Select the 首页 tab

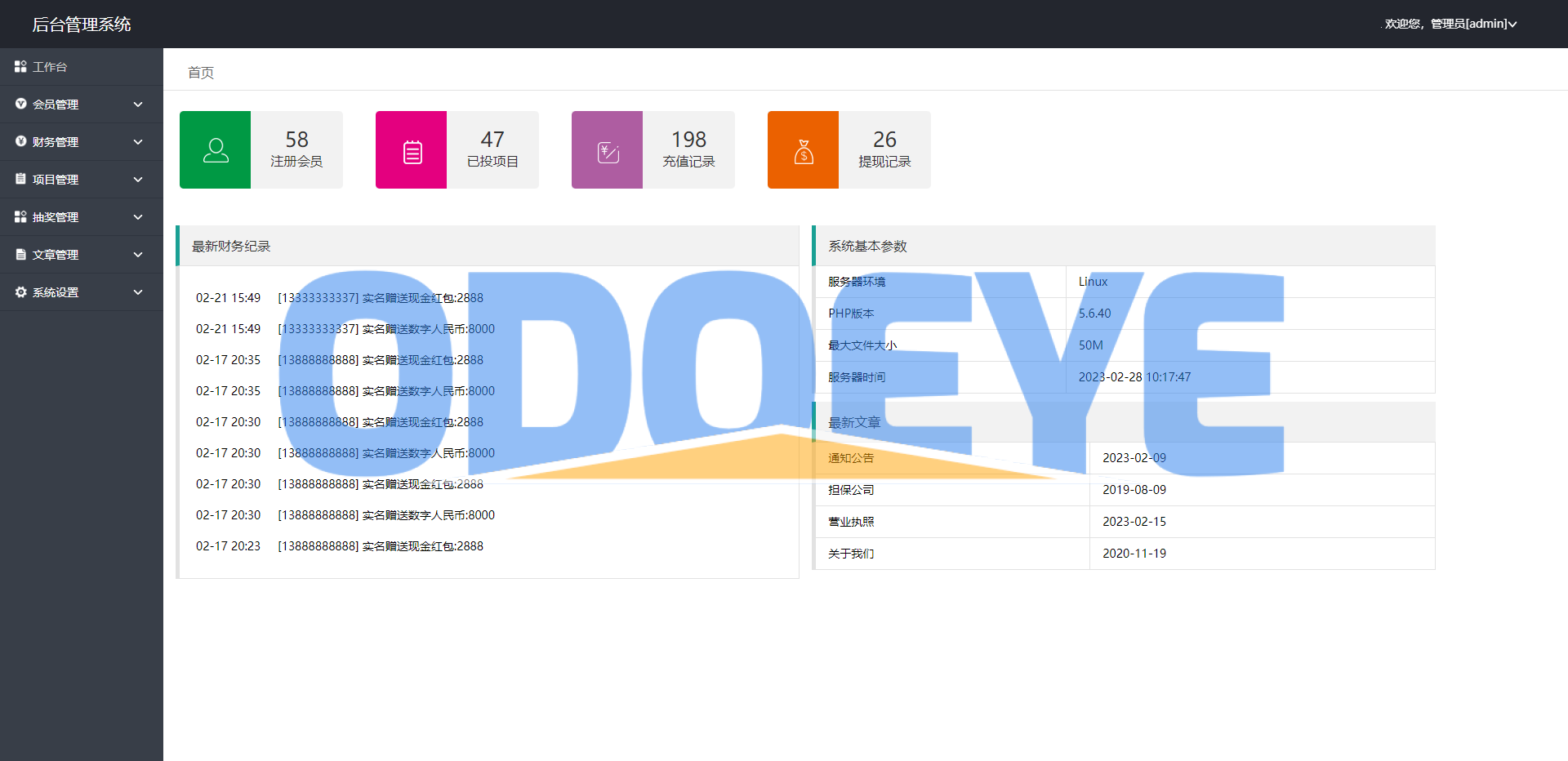[x=201, y=73]
